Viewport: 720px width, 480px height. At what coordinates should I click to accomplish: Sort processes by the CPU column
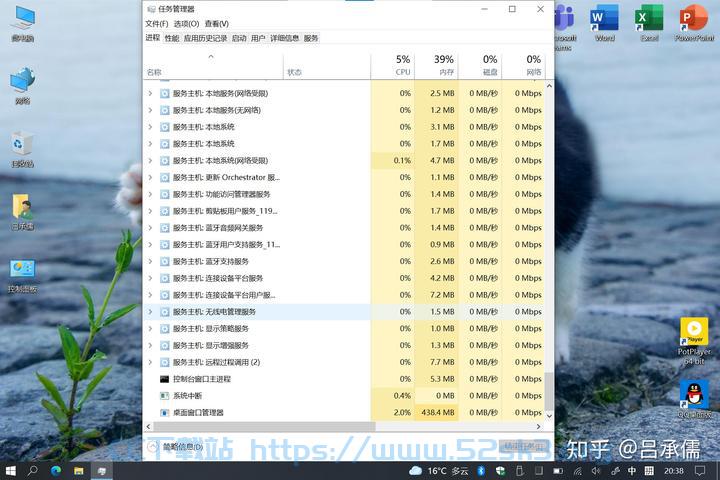click(x=393, y=65)
